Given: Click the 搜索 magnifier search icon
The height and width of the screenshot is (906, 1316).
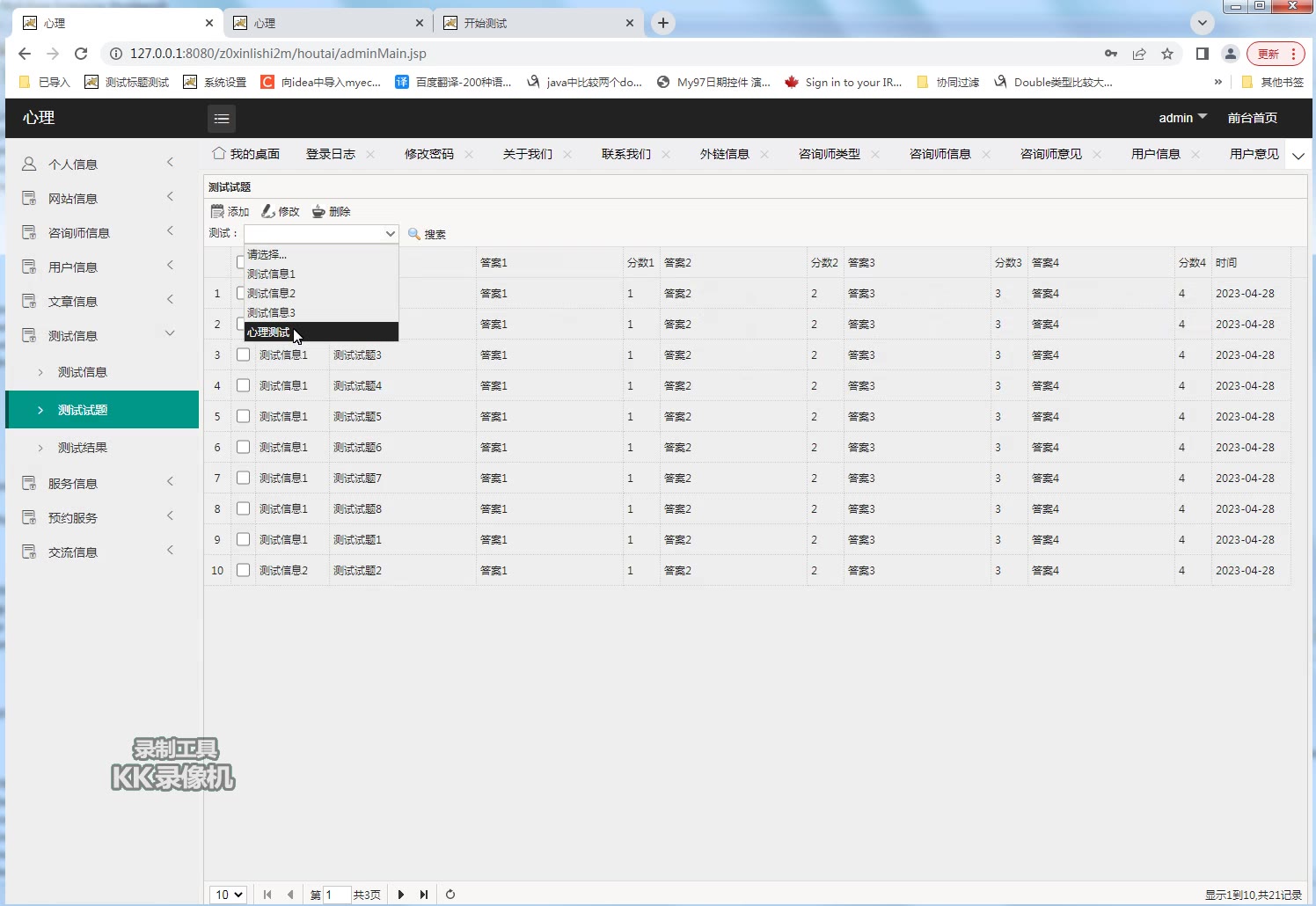Looking at the screenshot, I should [414, 234].
